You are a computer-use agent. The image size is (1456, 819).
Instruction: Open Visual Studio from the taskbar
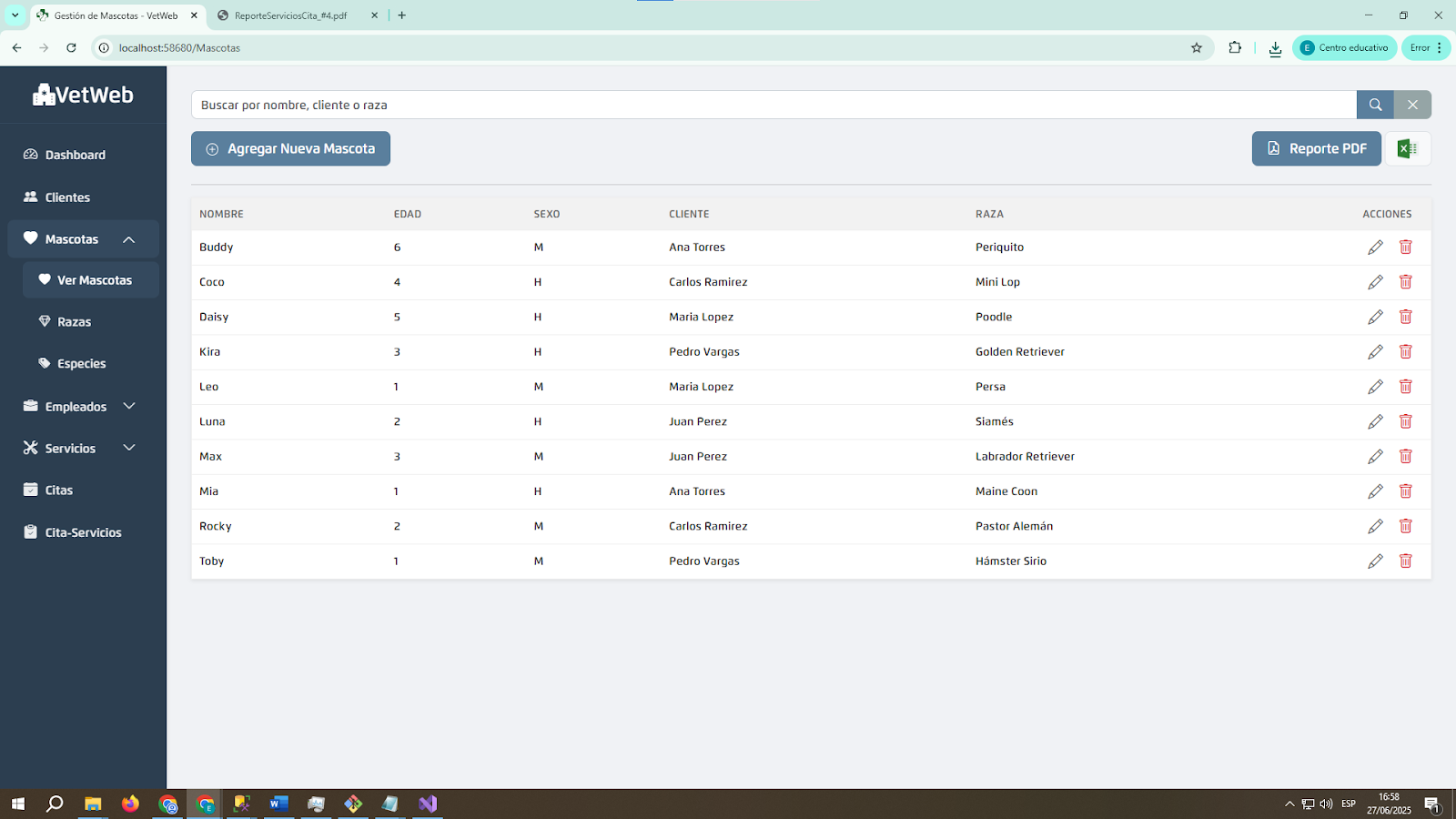(428, 804)
